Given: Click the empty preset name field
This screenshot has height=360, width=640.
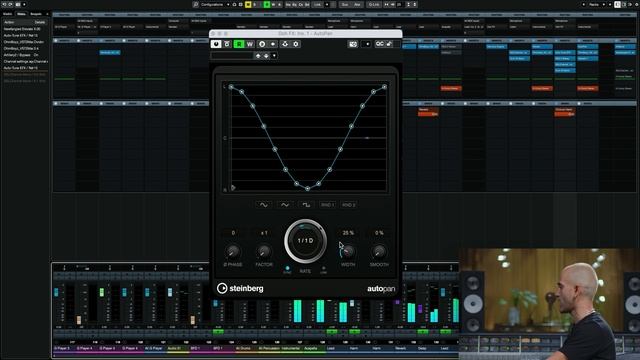Looking at the screenshot, I should click(232, 56).
